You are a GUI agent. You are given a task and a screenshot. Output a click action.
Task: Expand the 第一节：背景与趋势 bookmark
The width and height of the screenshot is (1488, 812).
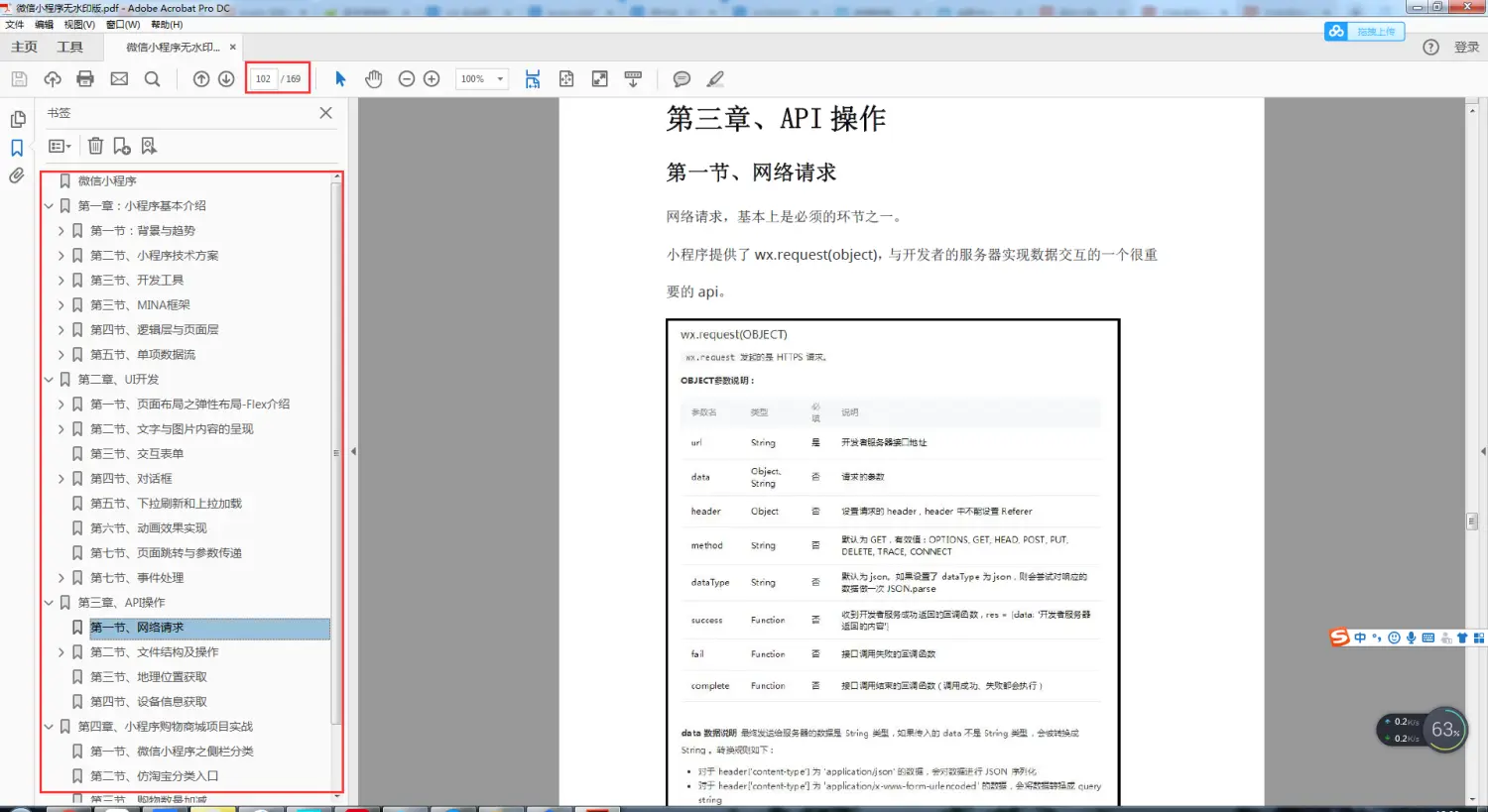(x=61, y=231)
